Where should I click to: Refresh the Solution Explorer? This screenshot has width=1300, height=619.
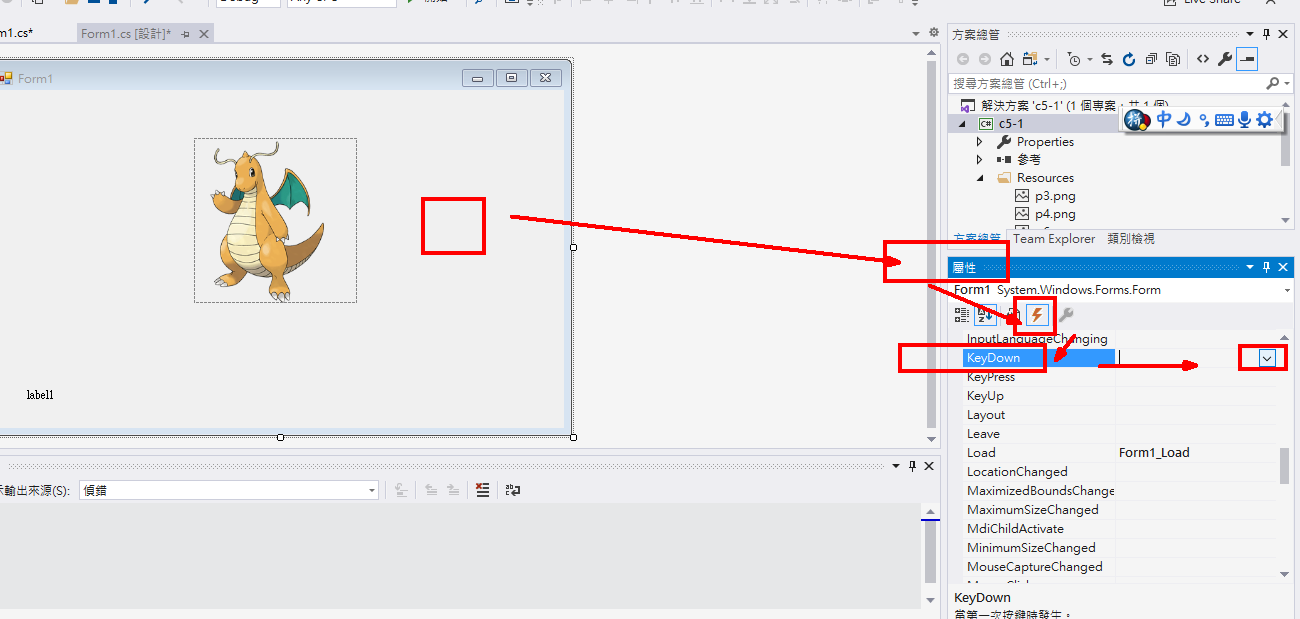(1129, 59)
